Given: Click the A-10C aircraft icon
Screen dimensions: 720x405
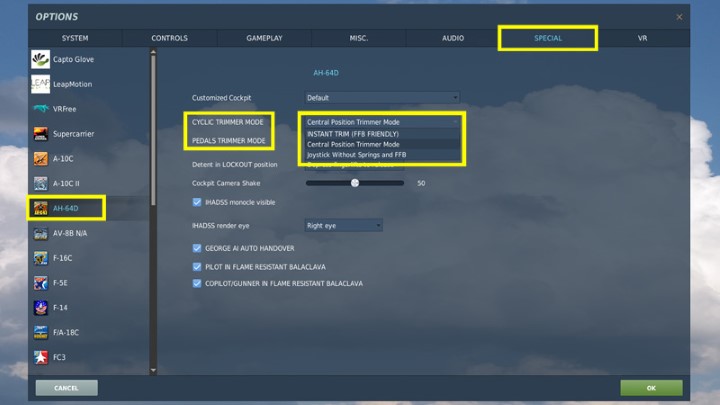Looking at the screenshot, I should (x=40, y=159).
